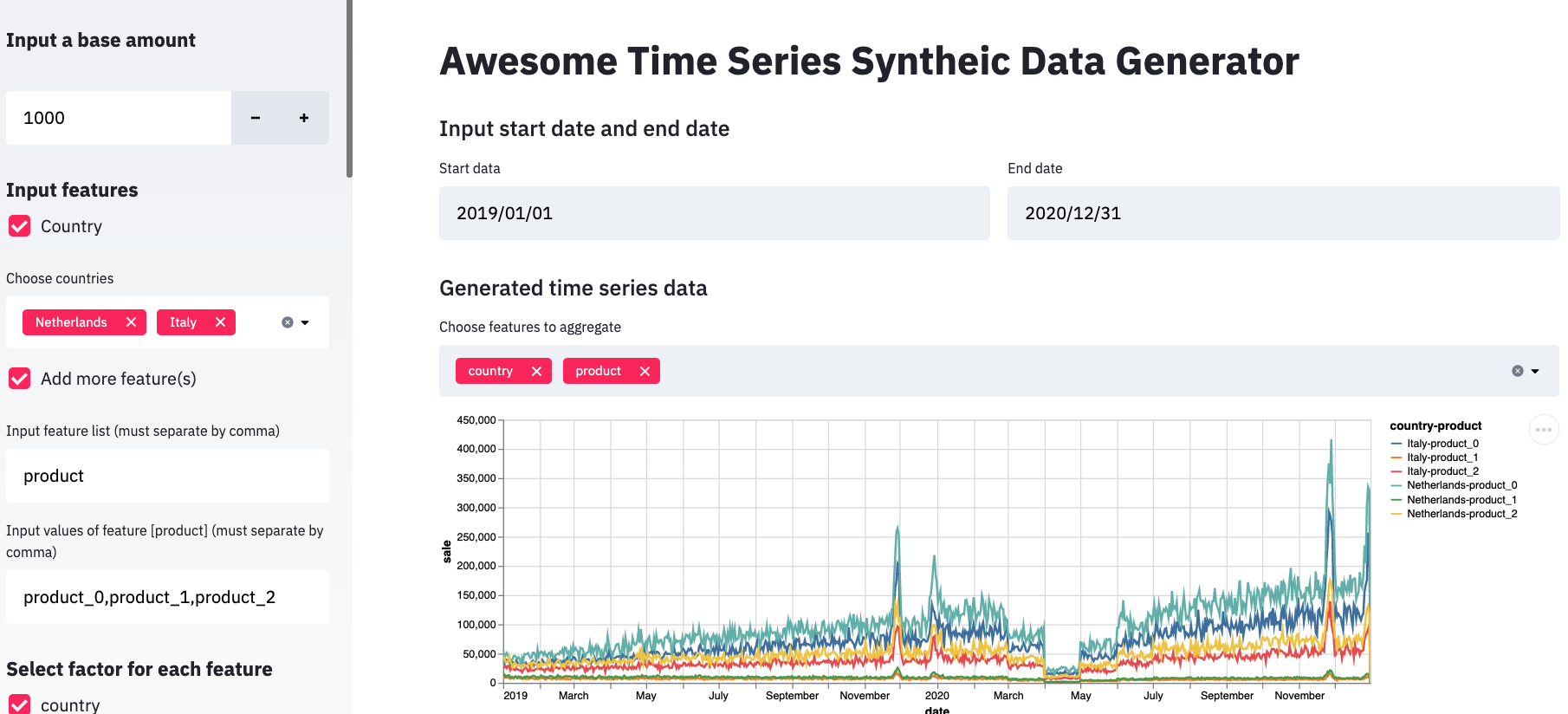Click the product values input field
Image resolution: width=1568 pixels, height=714 pixels.
[x=167, y=597]
